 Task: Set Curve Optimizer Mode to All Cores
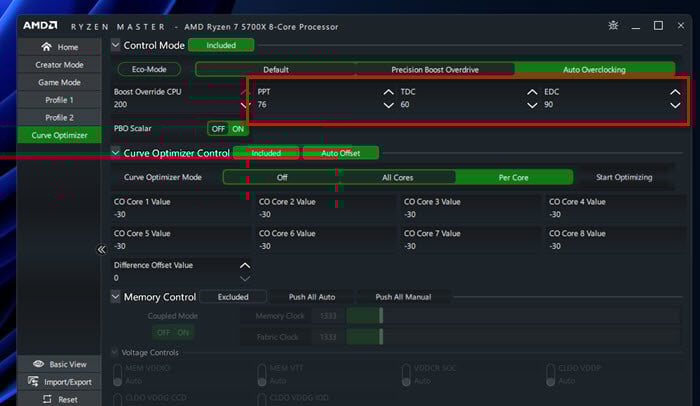(x=397, y=177)
